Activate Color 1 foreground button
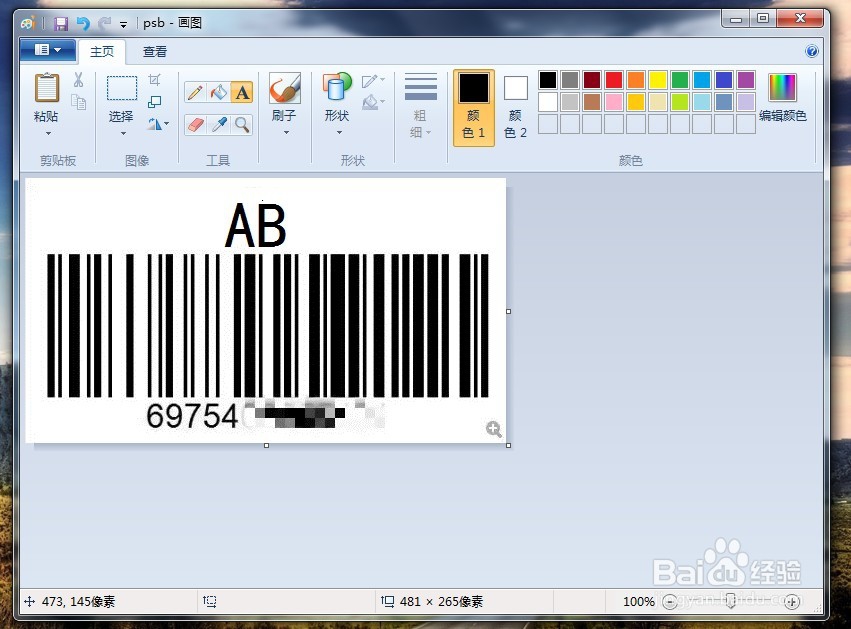The height and width of the screenshot is (629, 851). [x=474, y=107]
